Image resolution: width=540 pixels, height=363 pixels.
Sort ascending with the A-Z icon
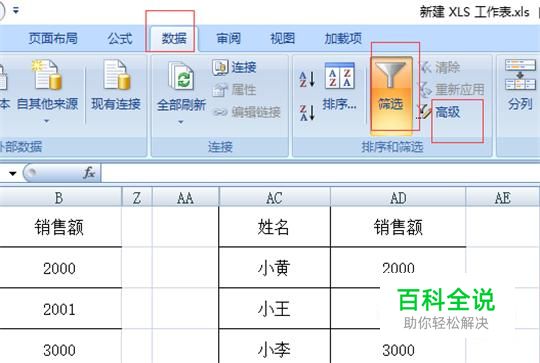point(307,79)
